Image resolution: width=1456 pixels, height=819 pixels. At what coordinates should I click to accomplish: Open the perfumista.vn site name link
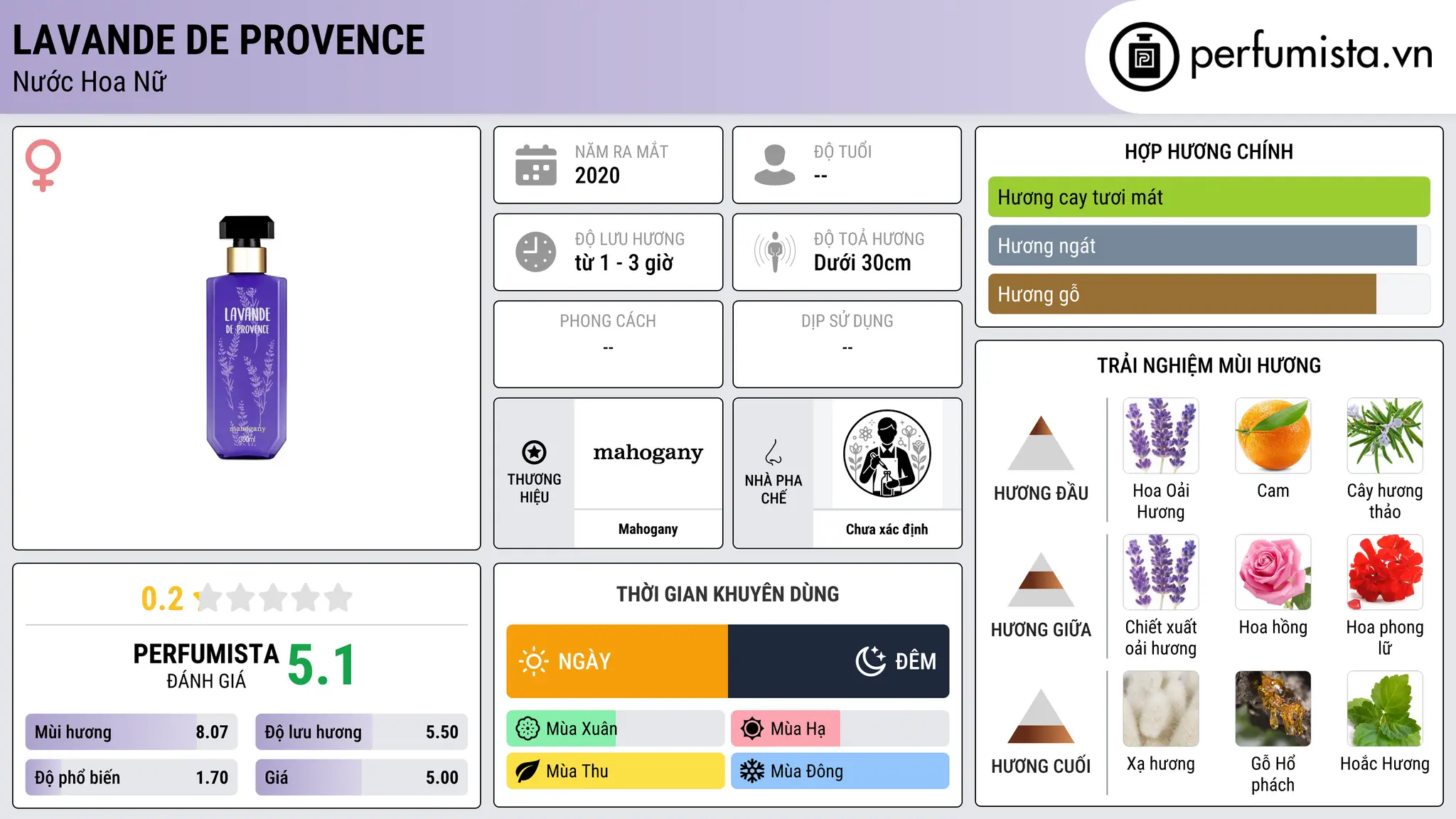(x=1312, y=54)
